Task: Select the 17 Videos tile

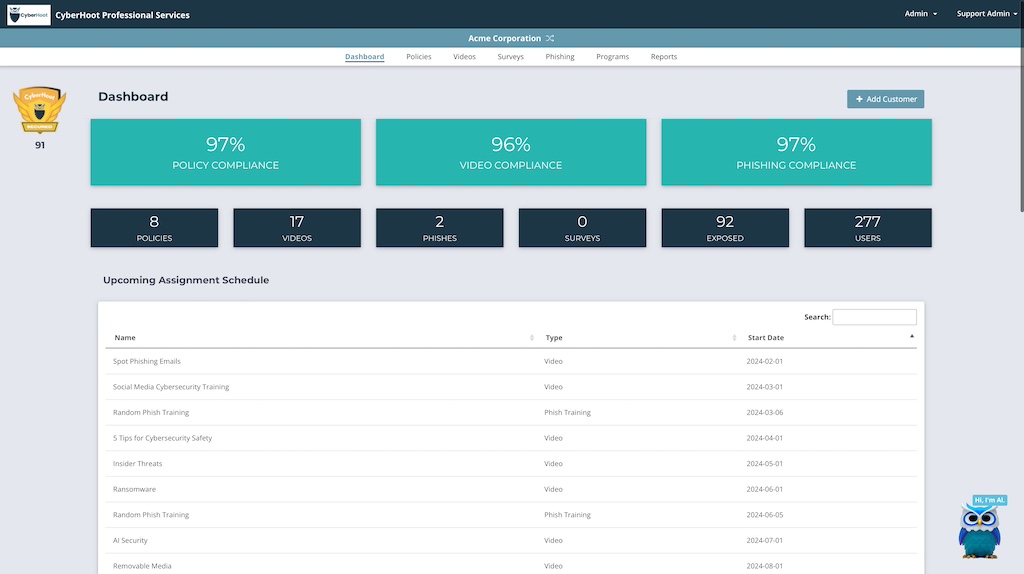Action: tap(297, 228)
